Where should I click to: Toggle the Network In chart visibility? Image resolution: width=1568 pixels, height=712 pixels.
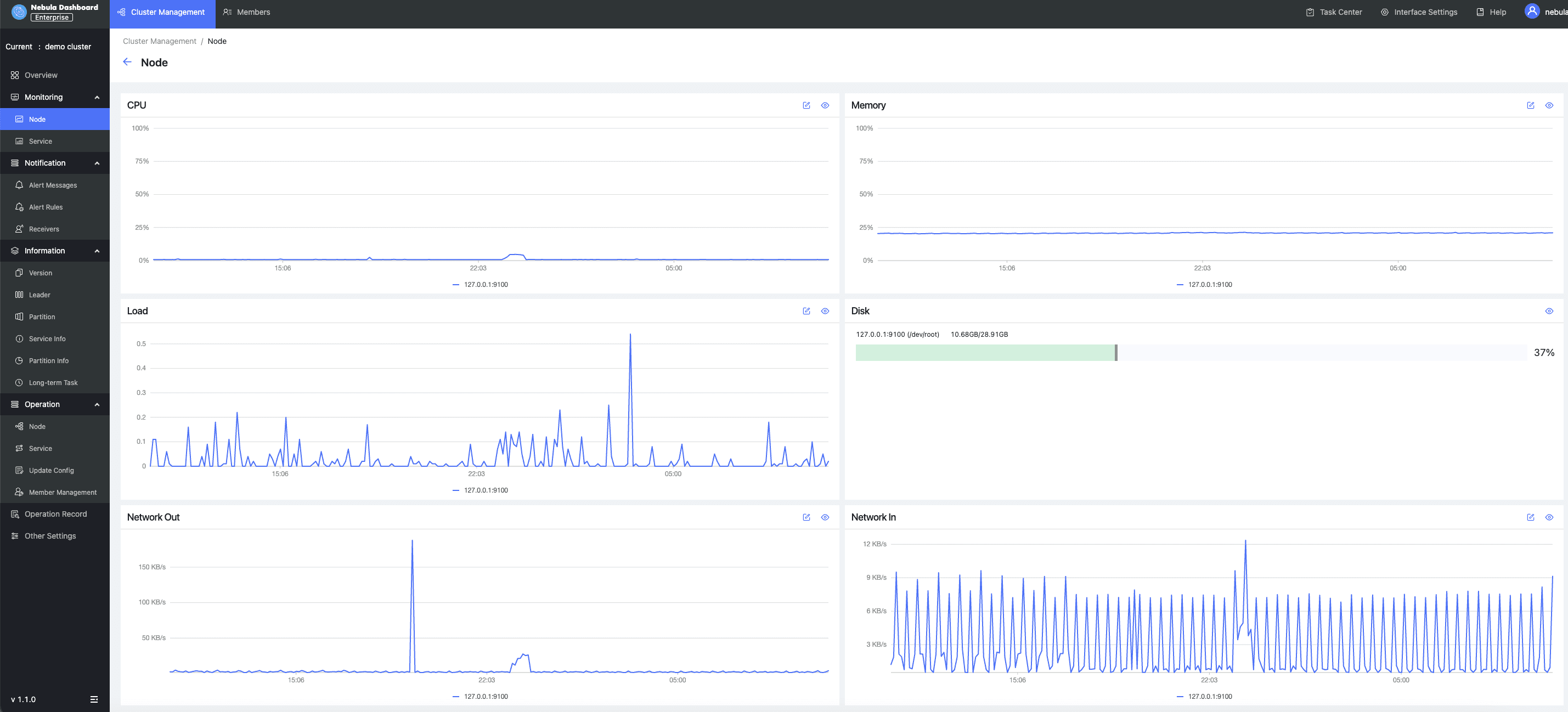(x=1550, y=517)
